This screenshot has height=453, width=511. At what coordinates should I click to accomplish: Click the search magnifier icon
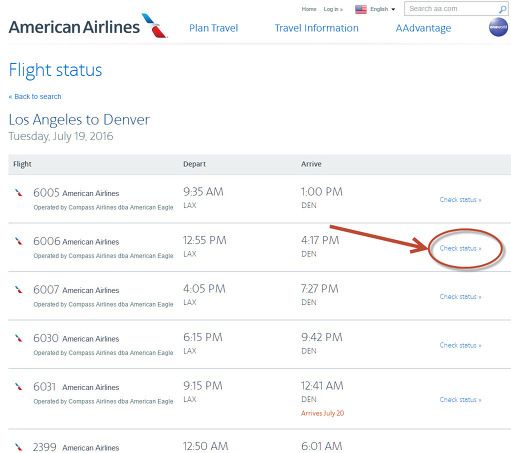coord(502,9)
